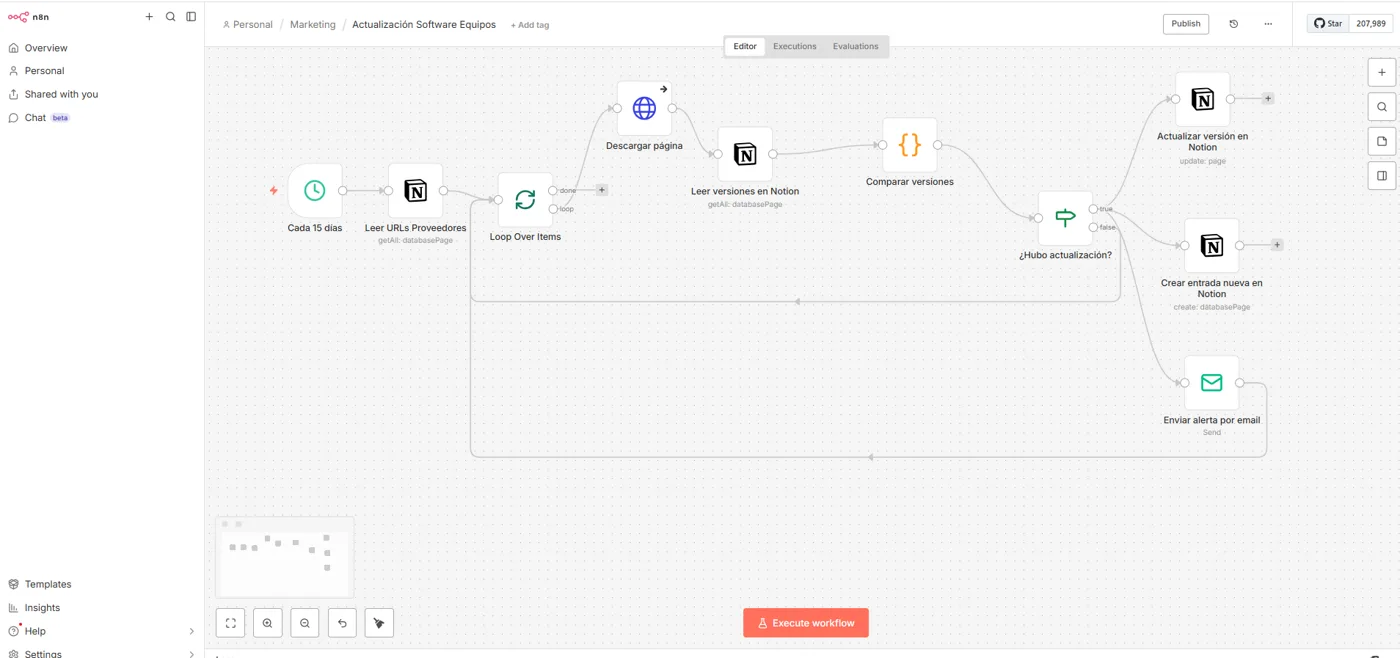Zoom in on the canvas
The height and width of the screenshot is (658, 1400).
268,623
